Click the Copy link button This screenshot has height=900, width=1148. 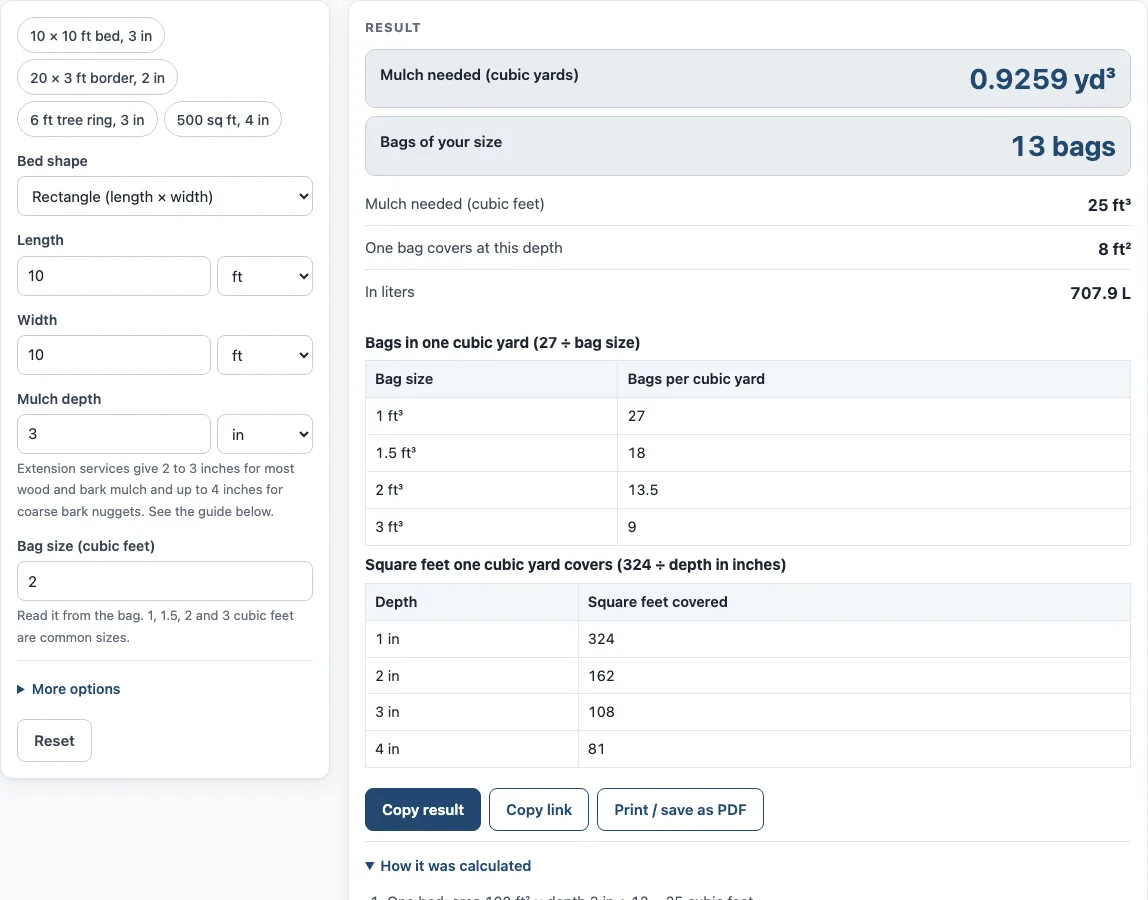point(539,809)
